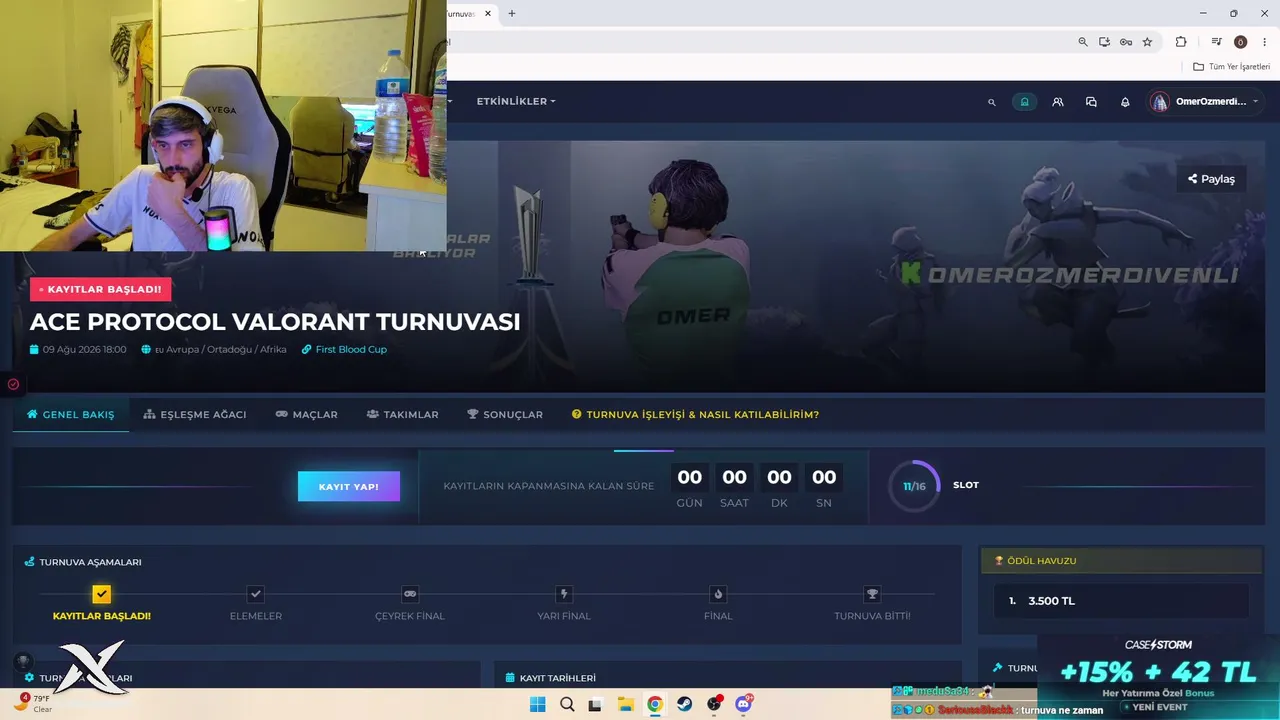
Task: Open a new Chrome tab
Action: [512, 14]
